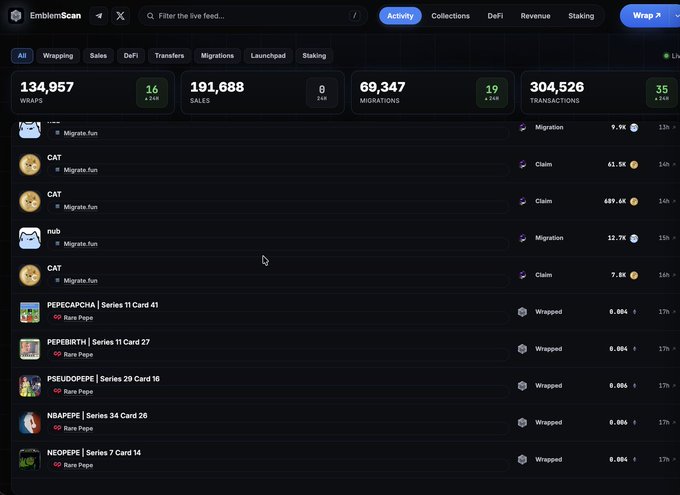Screen dimensions: 680x495
Task: Open the PEPECAPCHA card thumbnail
Action: pos(30,312)
